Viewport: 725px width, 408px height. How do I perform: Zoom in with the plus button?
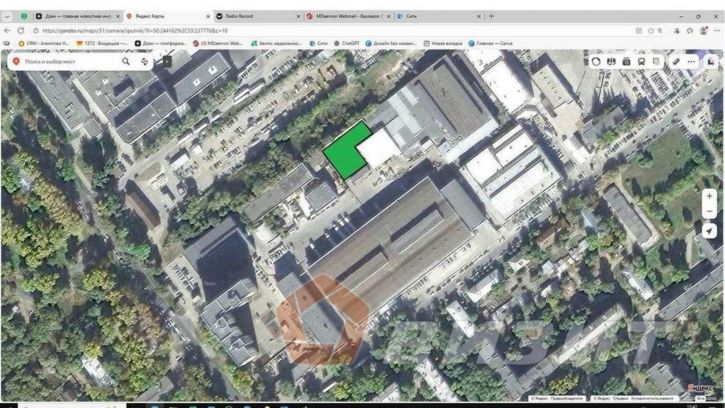[709, 196]
